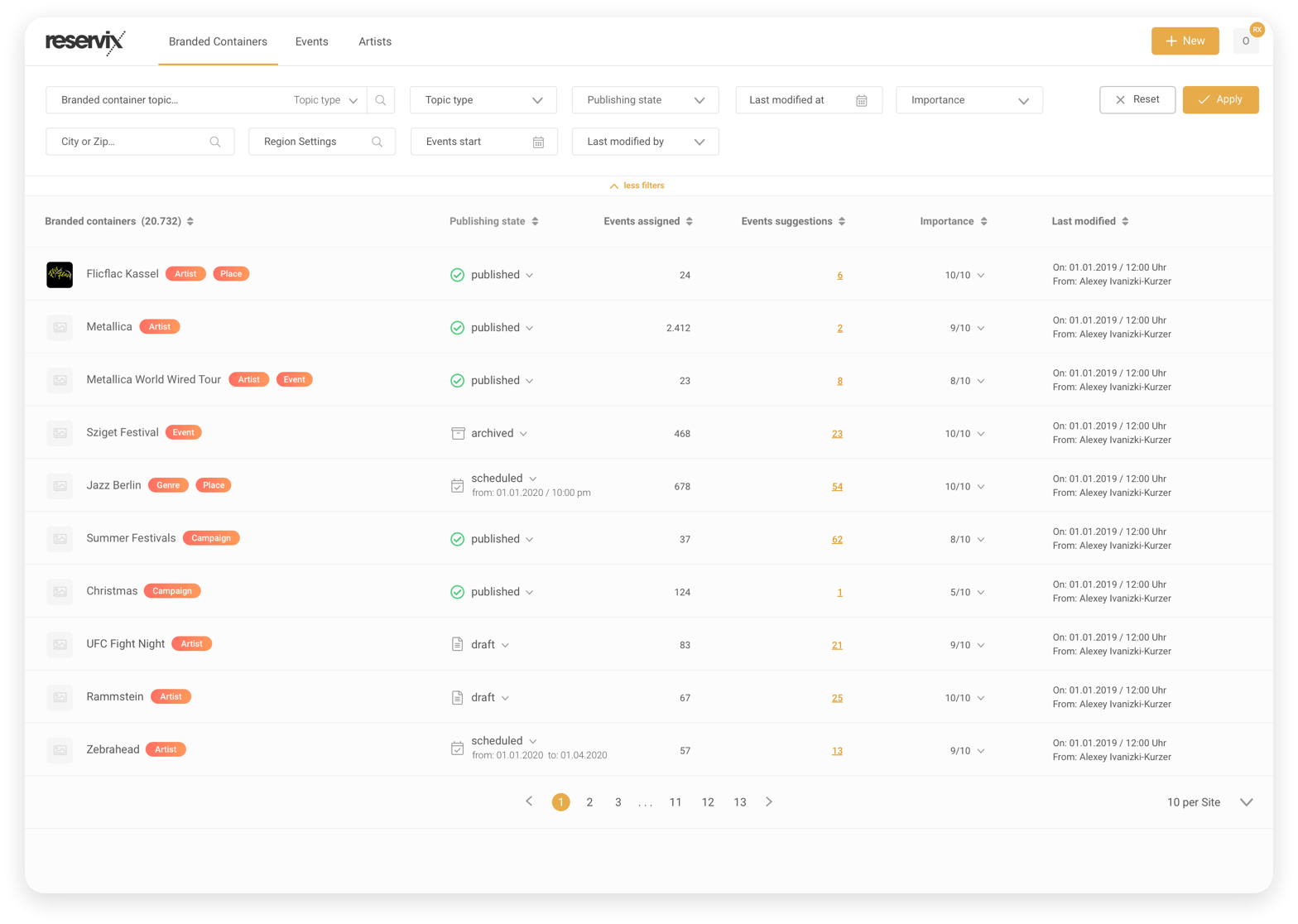Image resolution: width=1298 pixels, height=924 pixels.
Task: Click the Summer Festivals published checkmark icon
Action: coord(457,539)
